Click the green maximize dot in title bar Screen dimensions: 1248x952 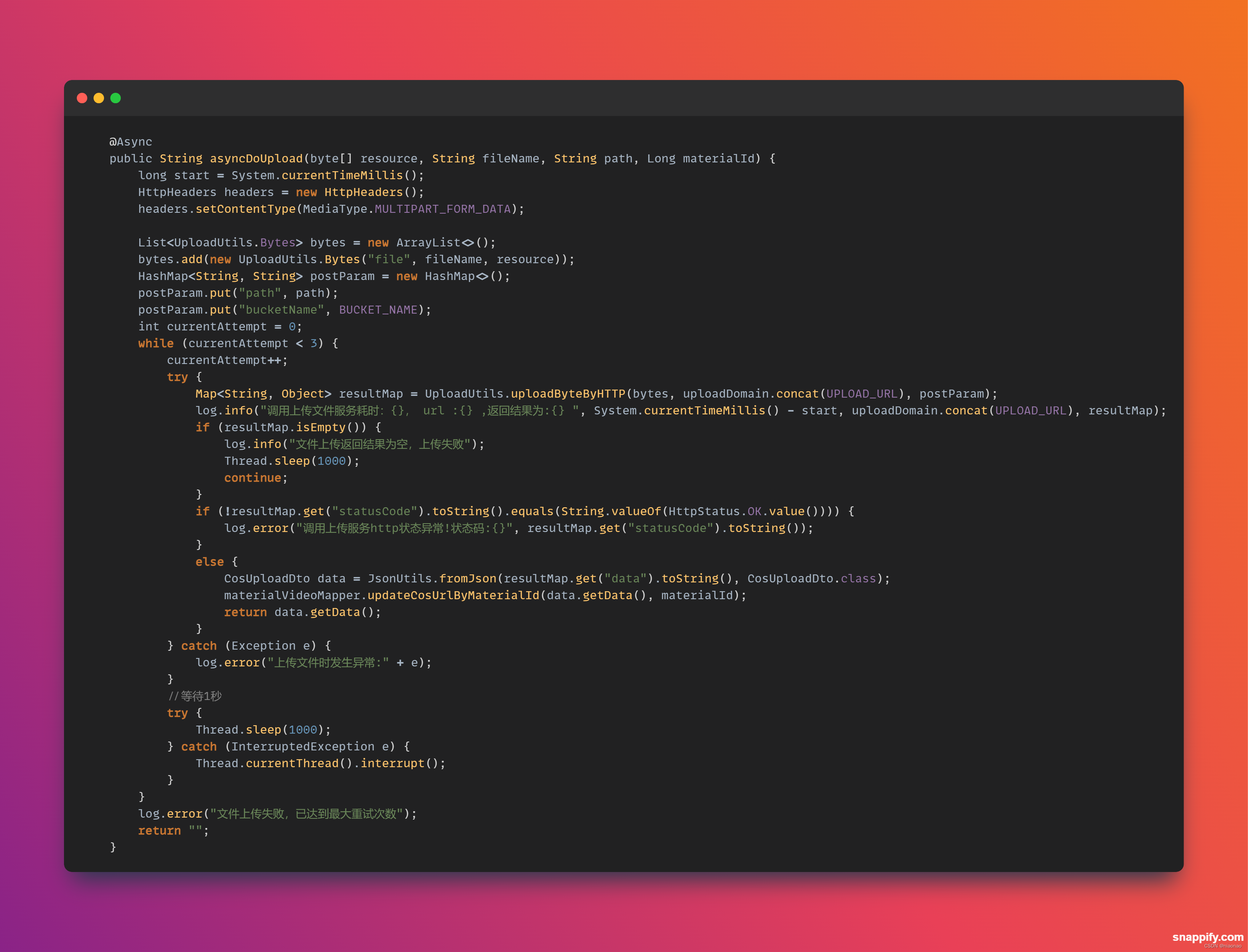coord(116,98)
